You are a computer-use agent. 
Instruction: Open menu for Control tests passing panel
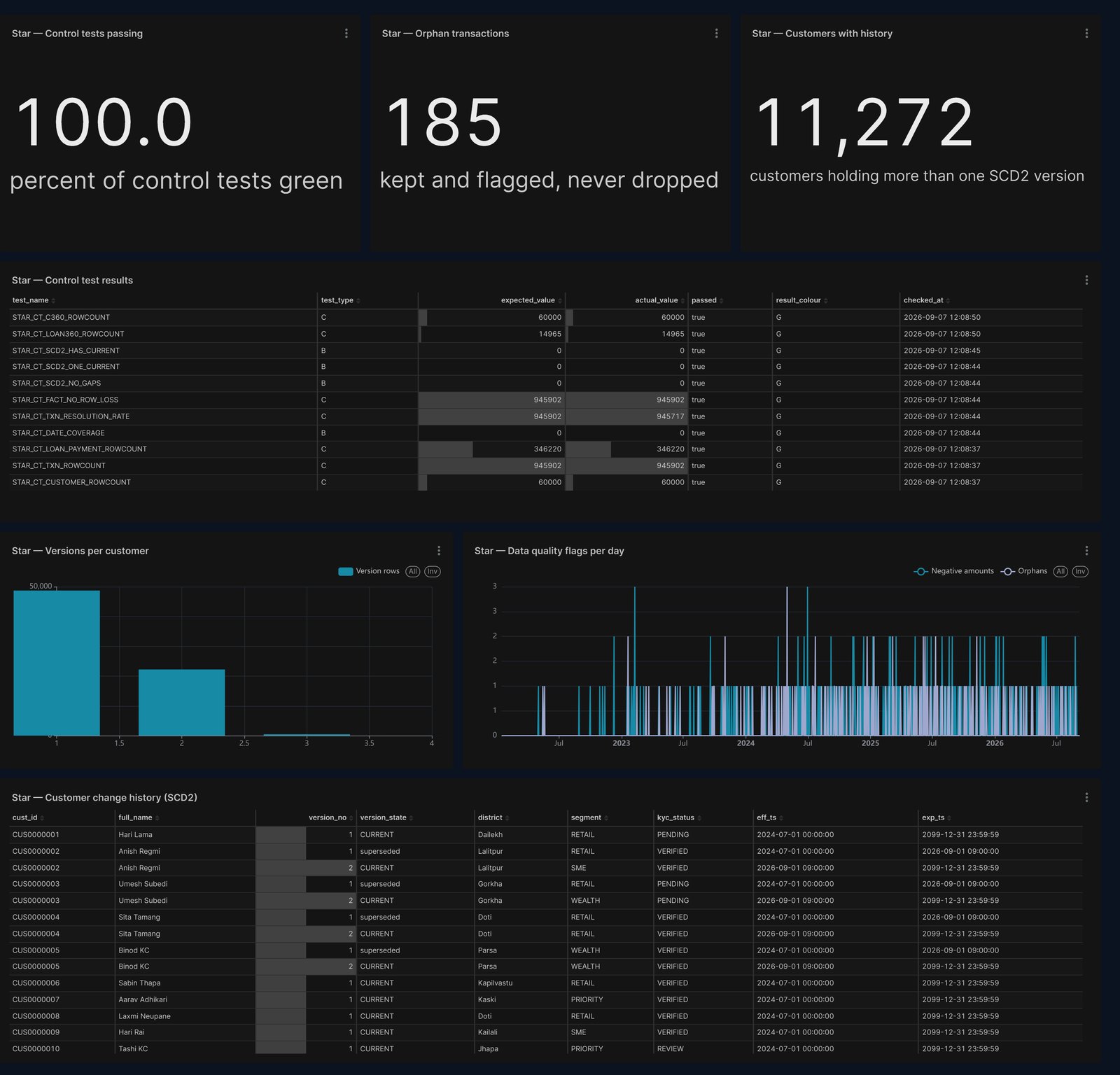(x=346, y=34)
